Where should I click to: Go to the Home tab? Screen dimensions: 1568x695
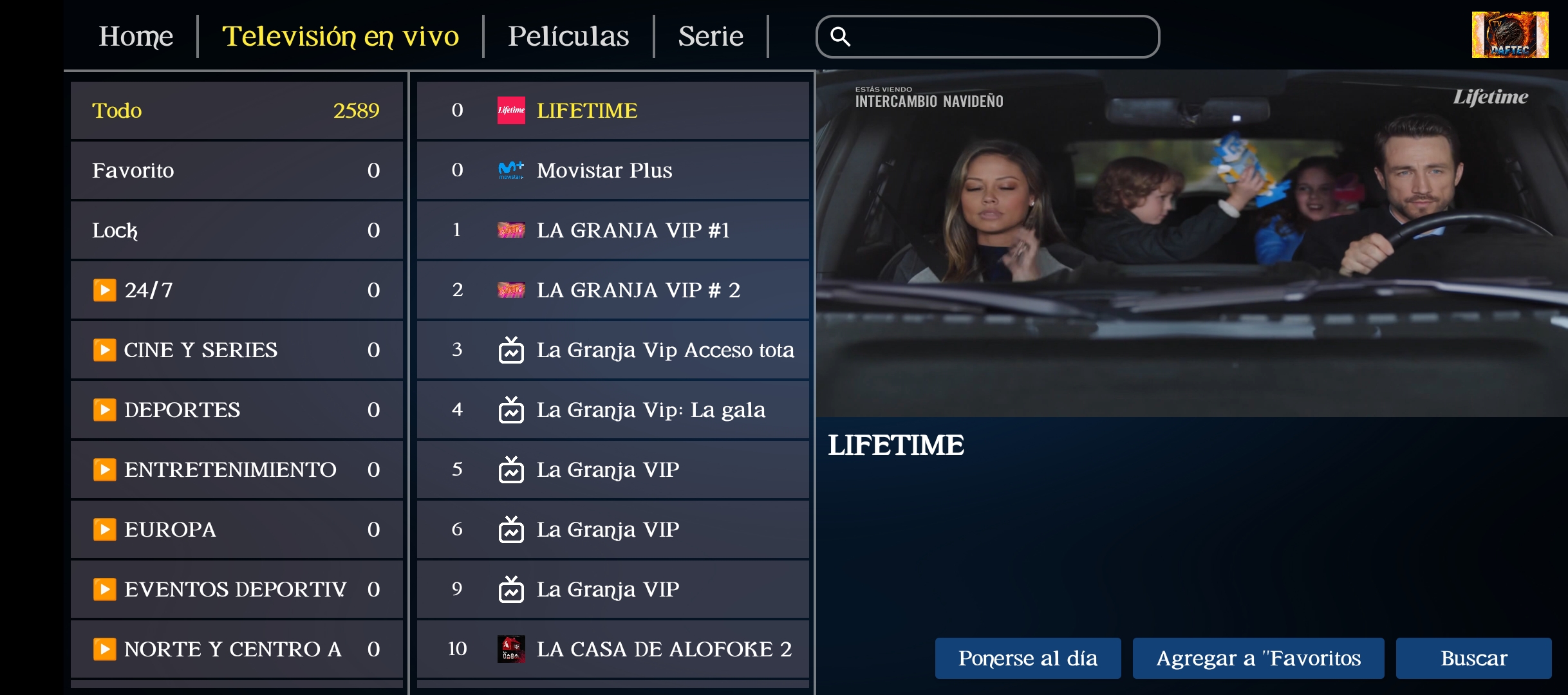136,37
